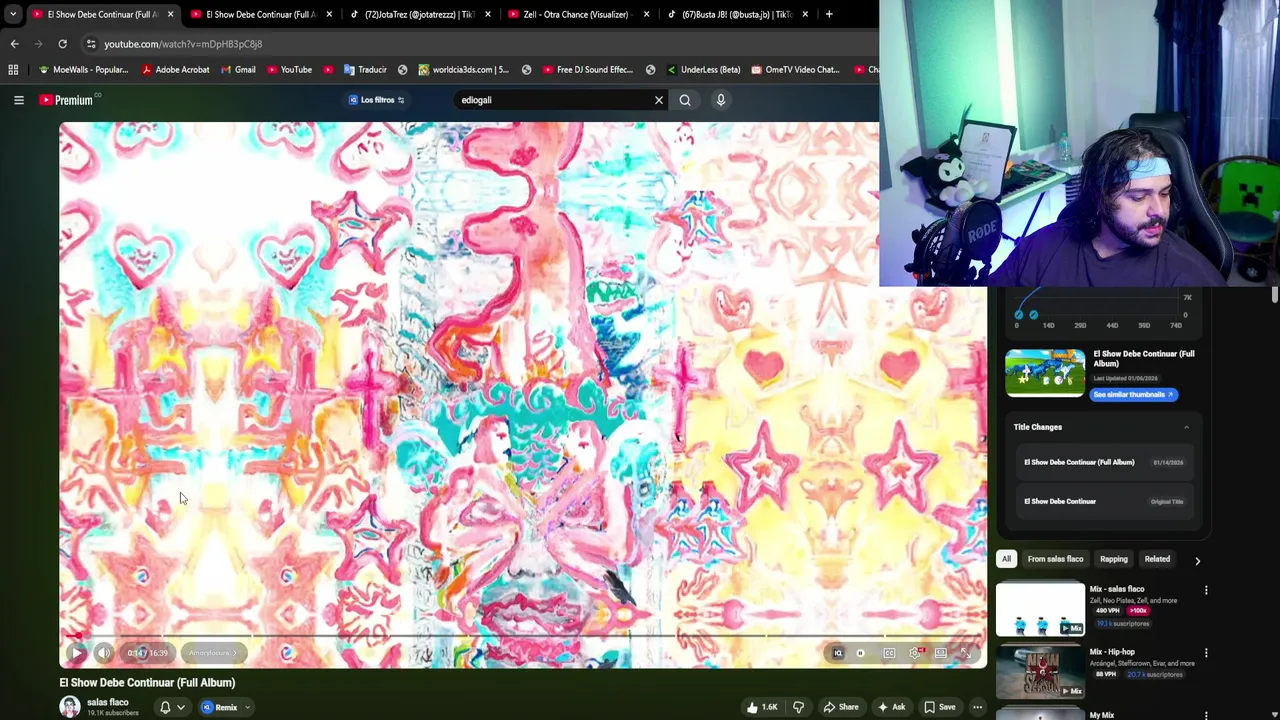This screenshot has height=720, width=1280.
Task: Show more filter chips with the right arrow
Action: coord(1197,560)
